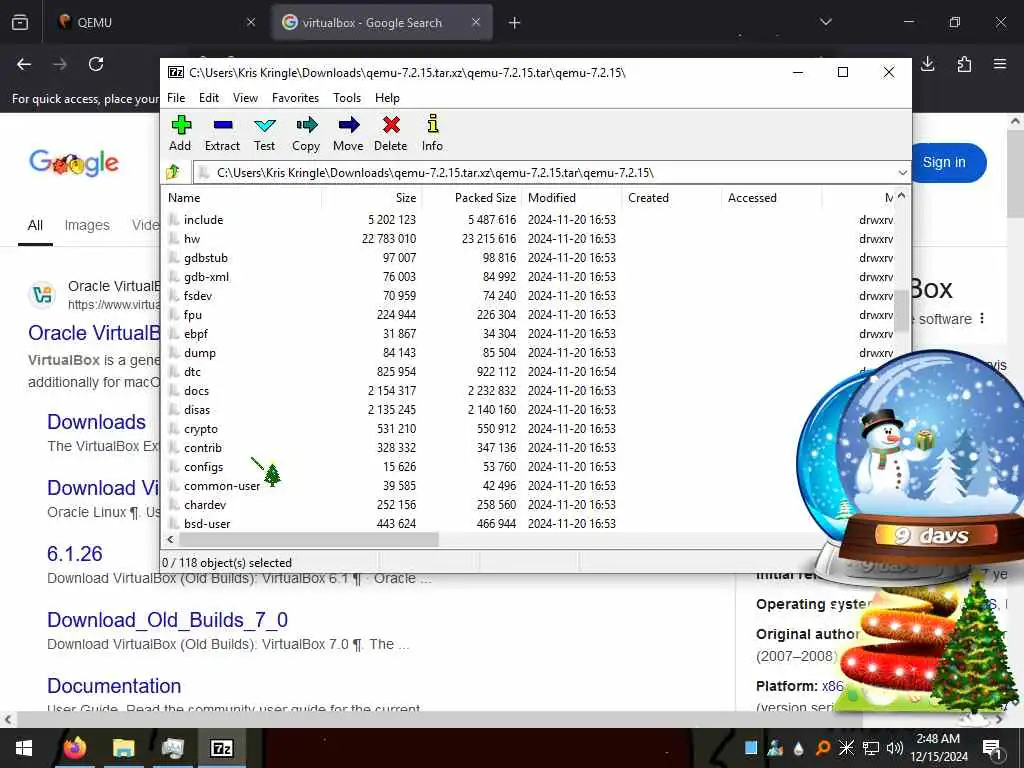Select the gdbstub folder row
Viewport: 1024px width, 768px height.
529,258
